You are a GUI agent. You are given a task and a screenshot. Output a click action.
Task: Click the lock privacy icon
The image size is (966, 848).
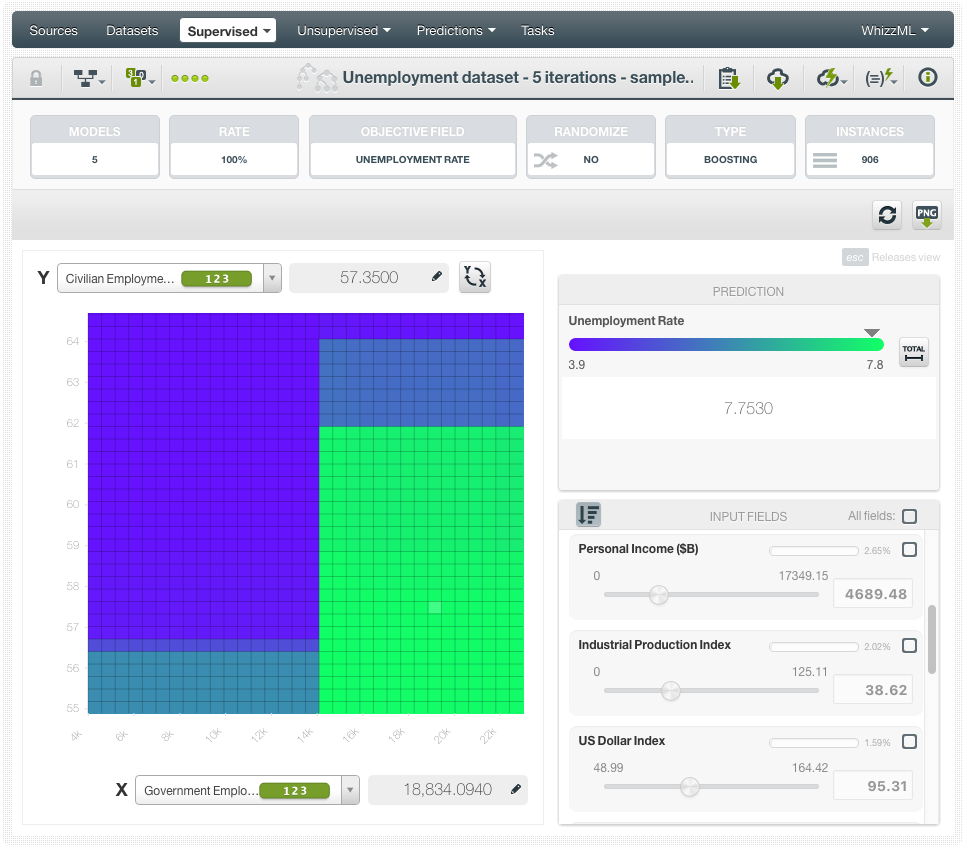[x=36, y=78]
